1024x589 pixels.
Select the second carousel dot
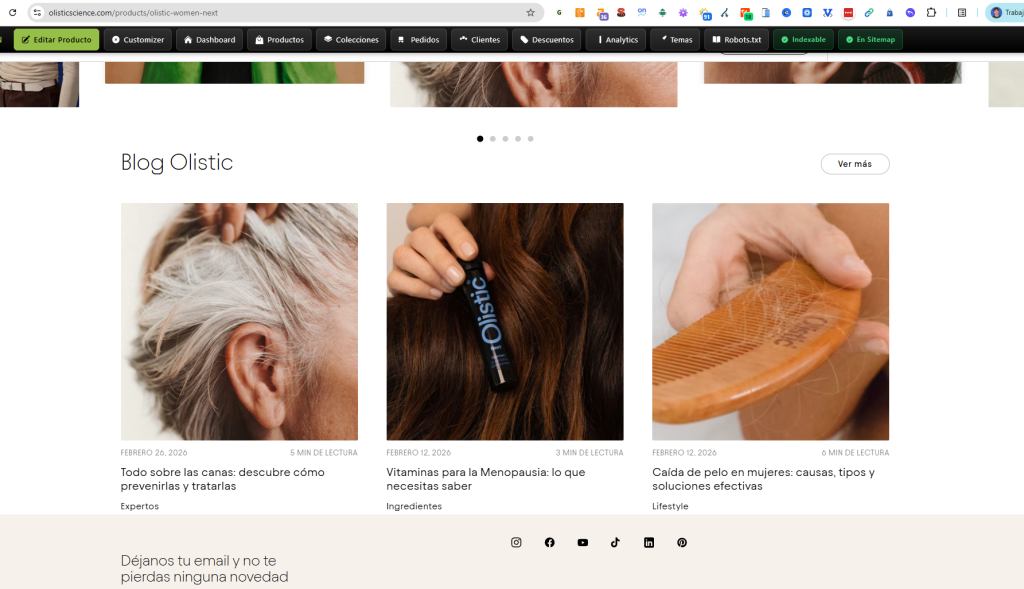tap(493, 139)
